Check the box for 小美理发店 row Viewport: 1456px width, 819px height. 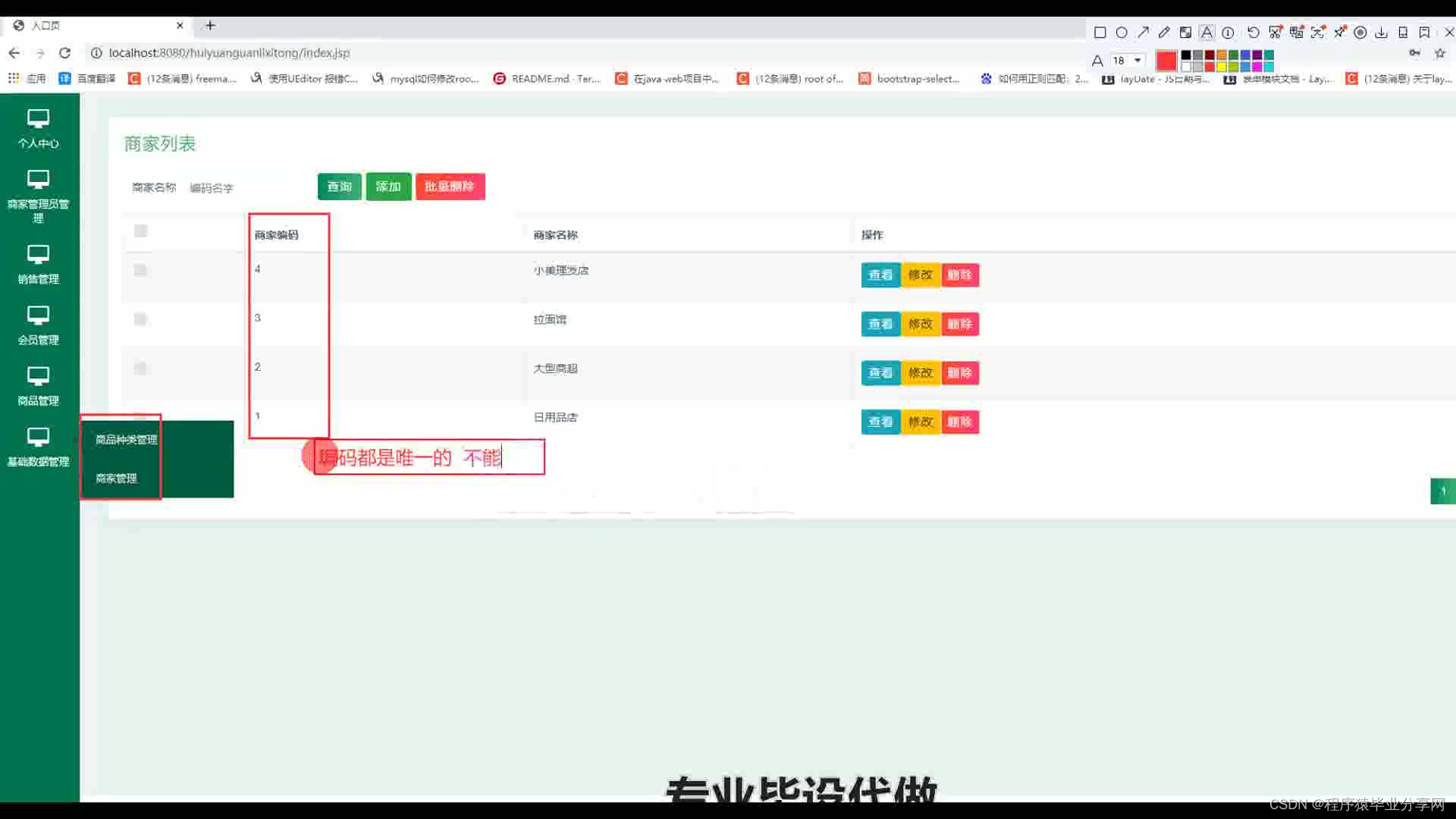(x=140, y=271)
